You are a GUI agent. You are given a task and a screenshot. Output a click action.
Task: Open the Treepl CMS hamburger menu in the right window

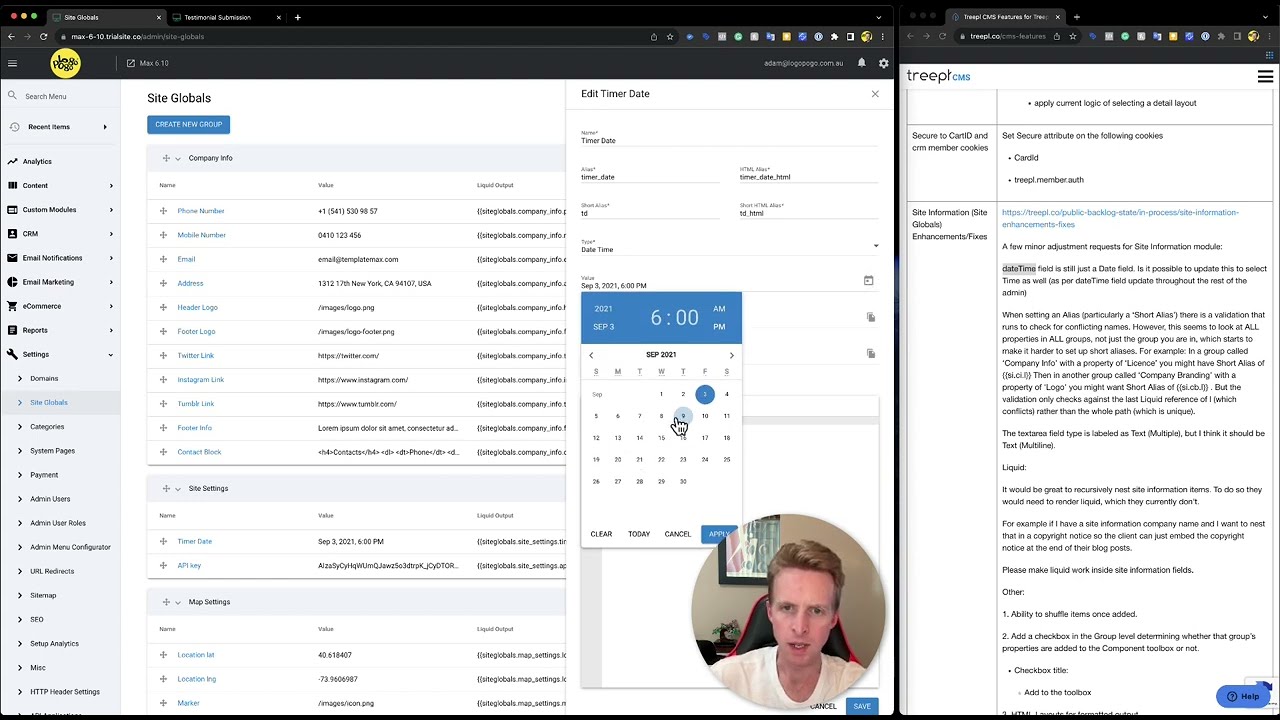coord(1265,76)
